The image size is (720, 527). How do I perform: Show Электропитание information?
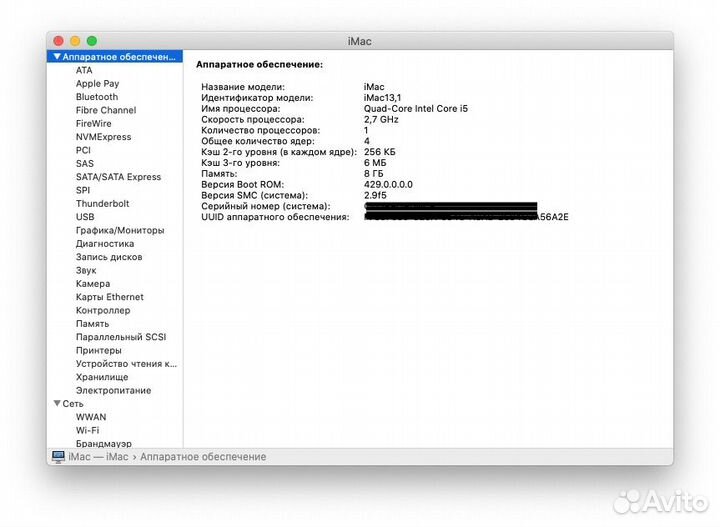[x=113, y=390]
